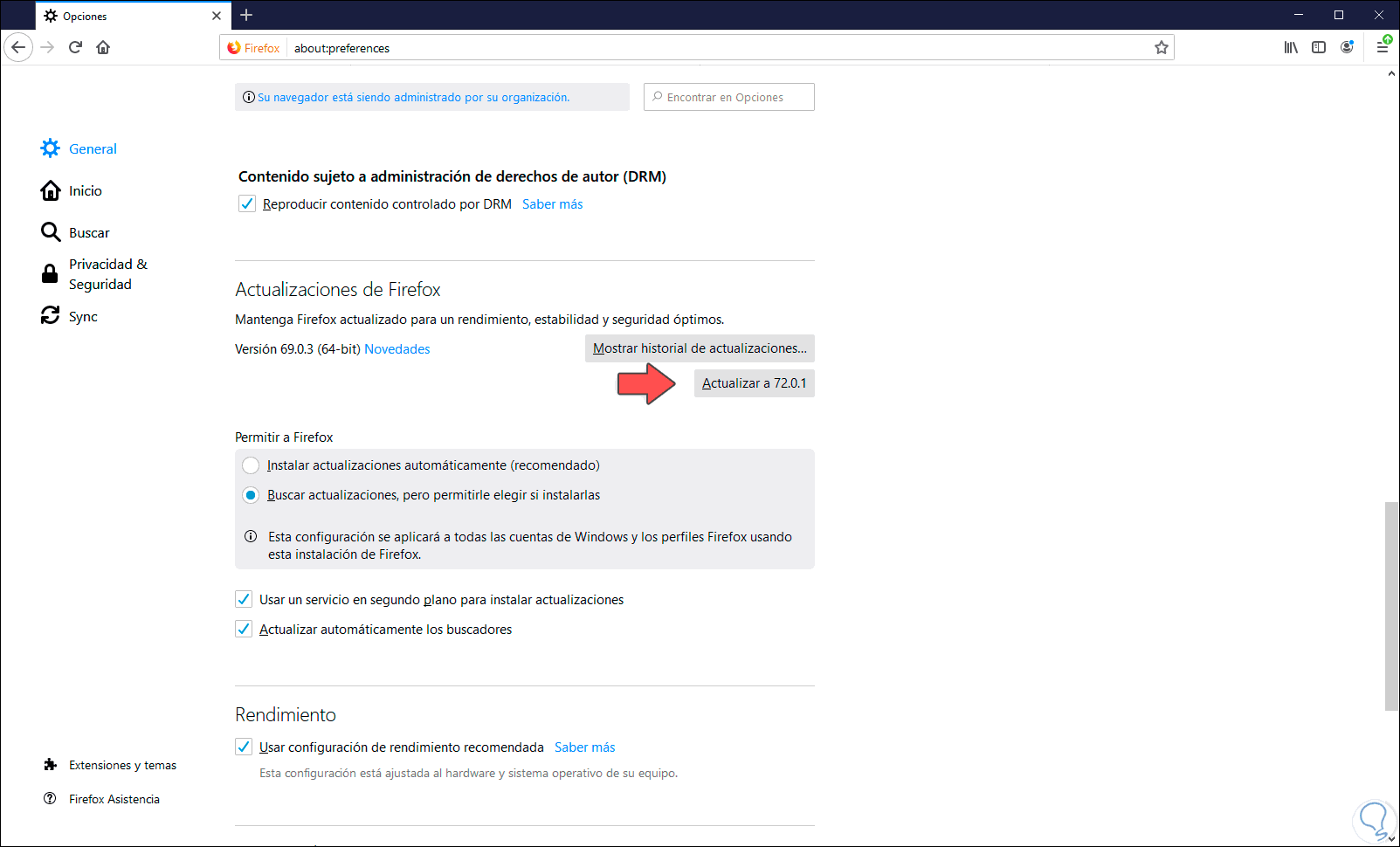Uncheck Reproducir contenido controlado por DRM

[x=247, y=204]
